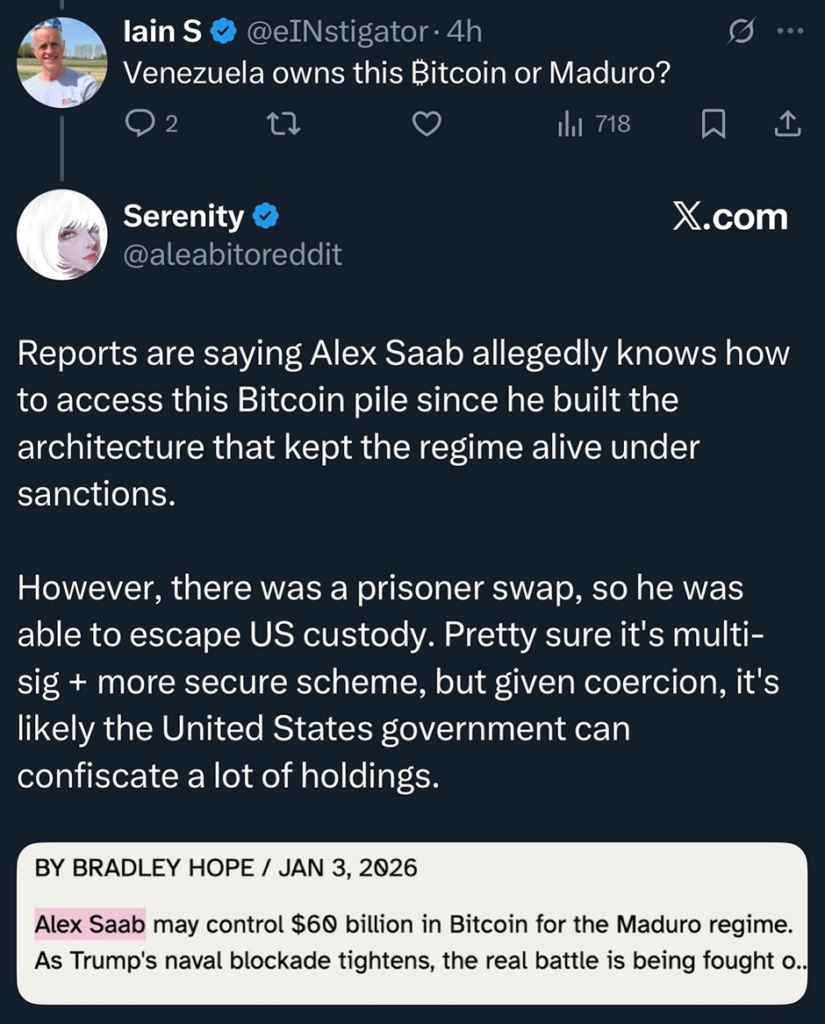Viewport: 825px width, 1024px height.
Task: Bookmark Iain S's post
Action: point(712,124)
